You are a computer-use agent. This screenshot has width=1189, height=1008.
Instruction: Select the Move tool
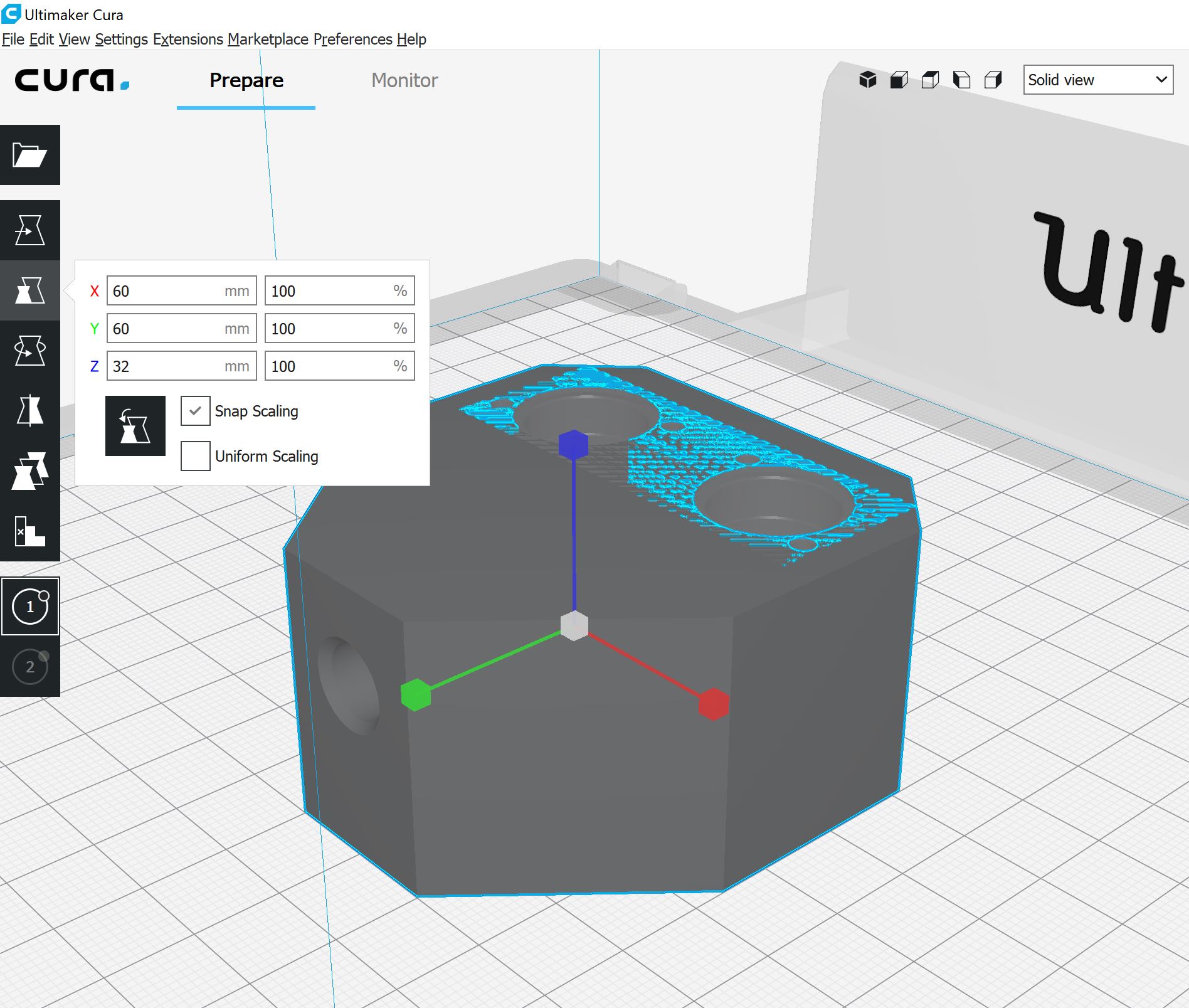(x=29, y=230)
